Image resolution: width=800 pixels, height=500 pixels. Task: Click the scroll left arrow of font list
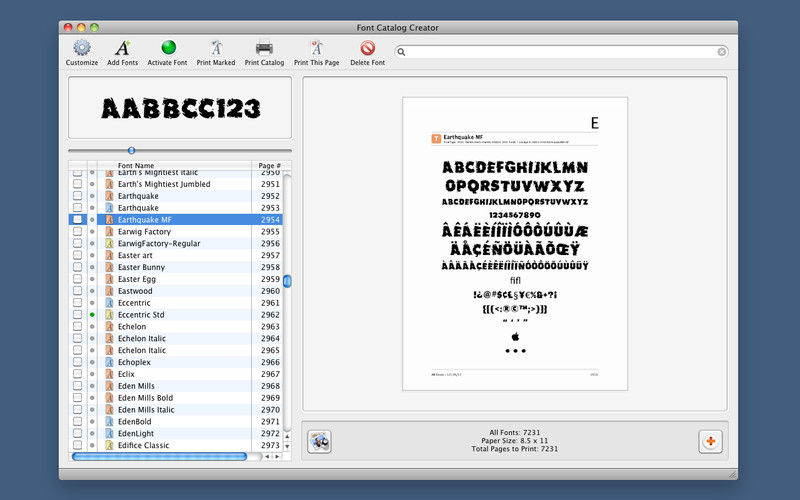(x=267, y=457)
